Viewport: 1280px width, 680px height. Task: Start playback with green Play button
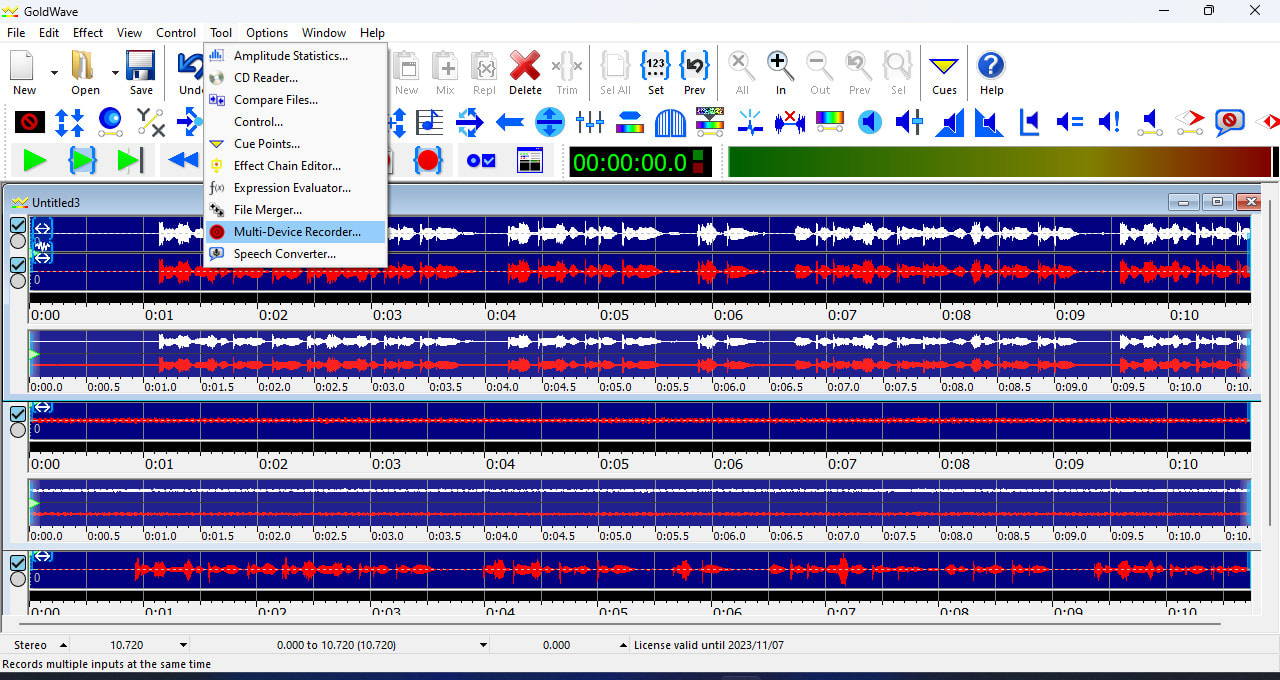click(x=35, y=160)
